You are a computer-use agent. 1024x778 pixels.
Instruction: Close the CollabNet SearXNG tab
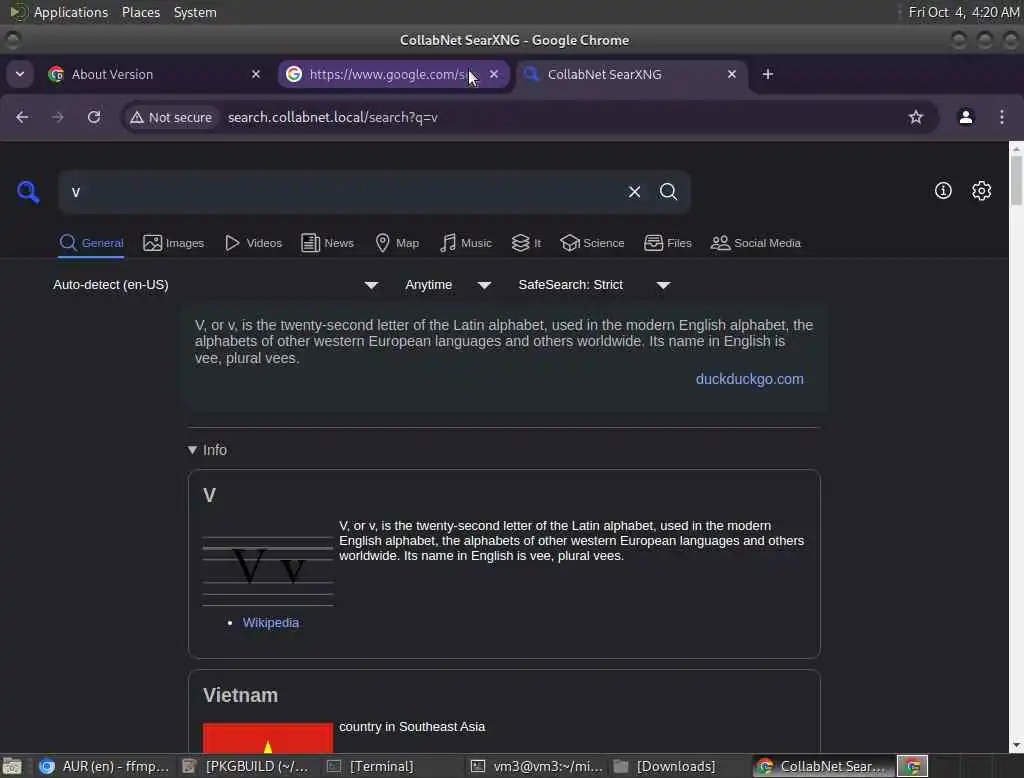731,74
